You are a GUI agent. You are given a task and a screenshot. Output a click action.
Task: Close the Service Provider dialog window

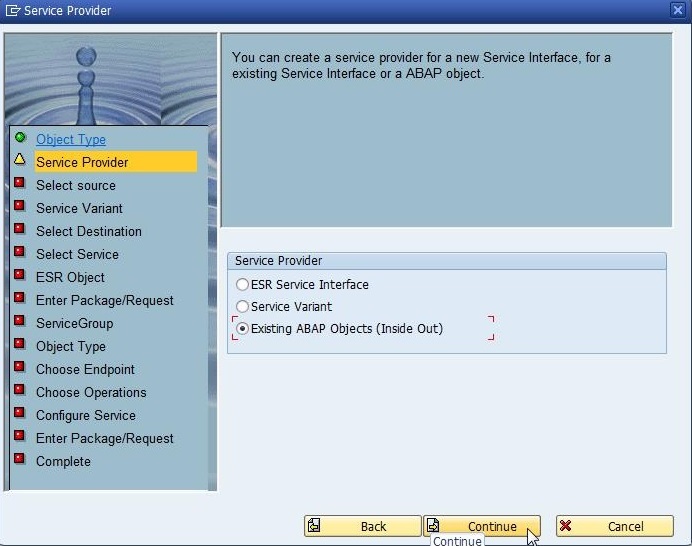pyautogui.click(x=677, y=10)
